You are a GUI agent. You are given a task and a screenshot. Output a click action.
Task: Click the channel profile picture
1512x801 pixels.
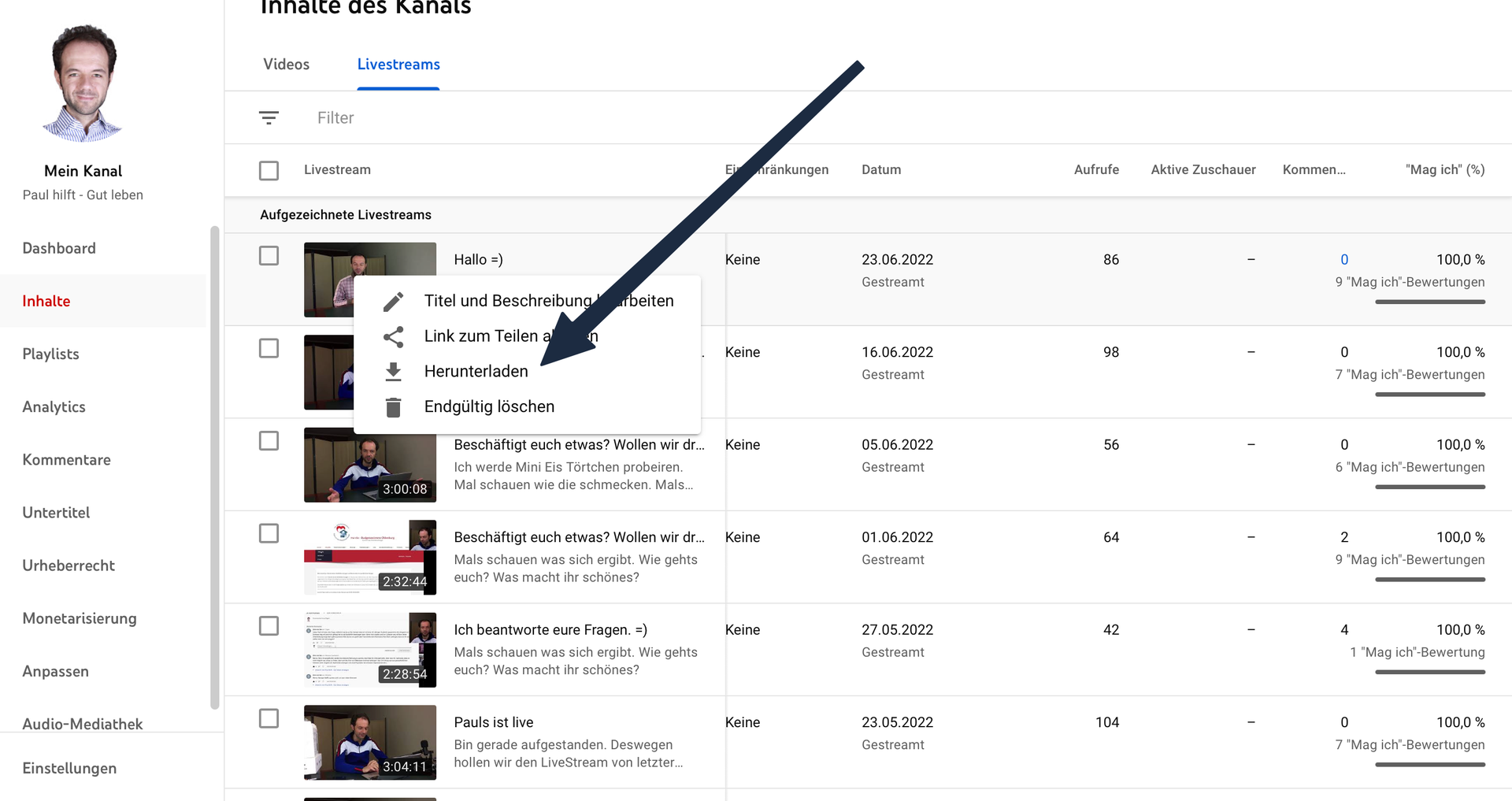[83, 83]
